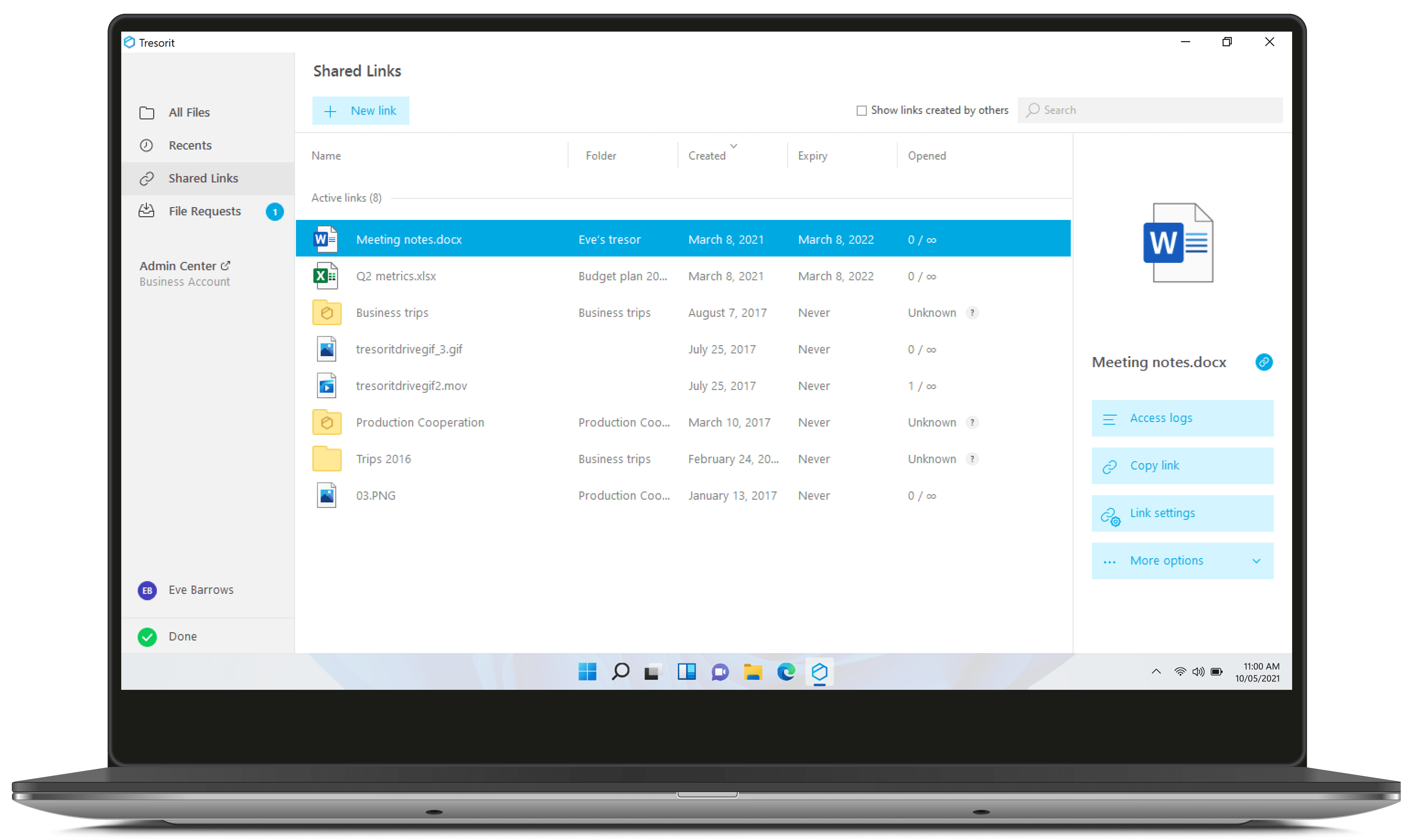The width and height of the screenshot is (1413, 840).
Task: Switch to Recents in the sidebar
Action: point(190,145)
